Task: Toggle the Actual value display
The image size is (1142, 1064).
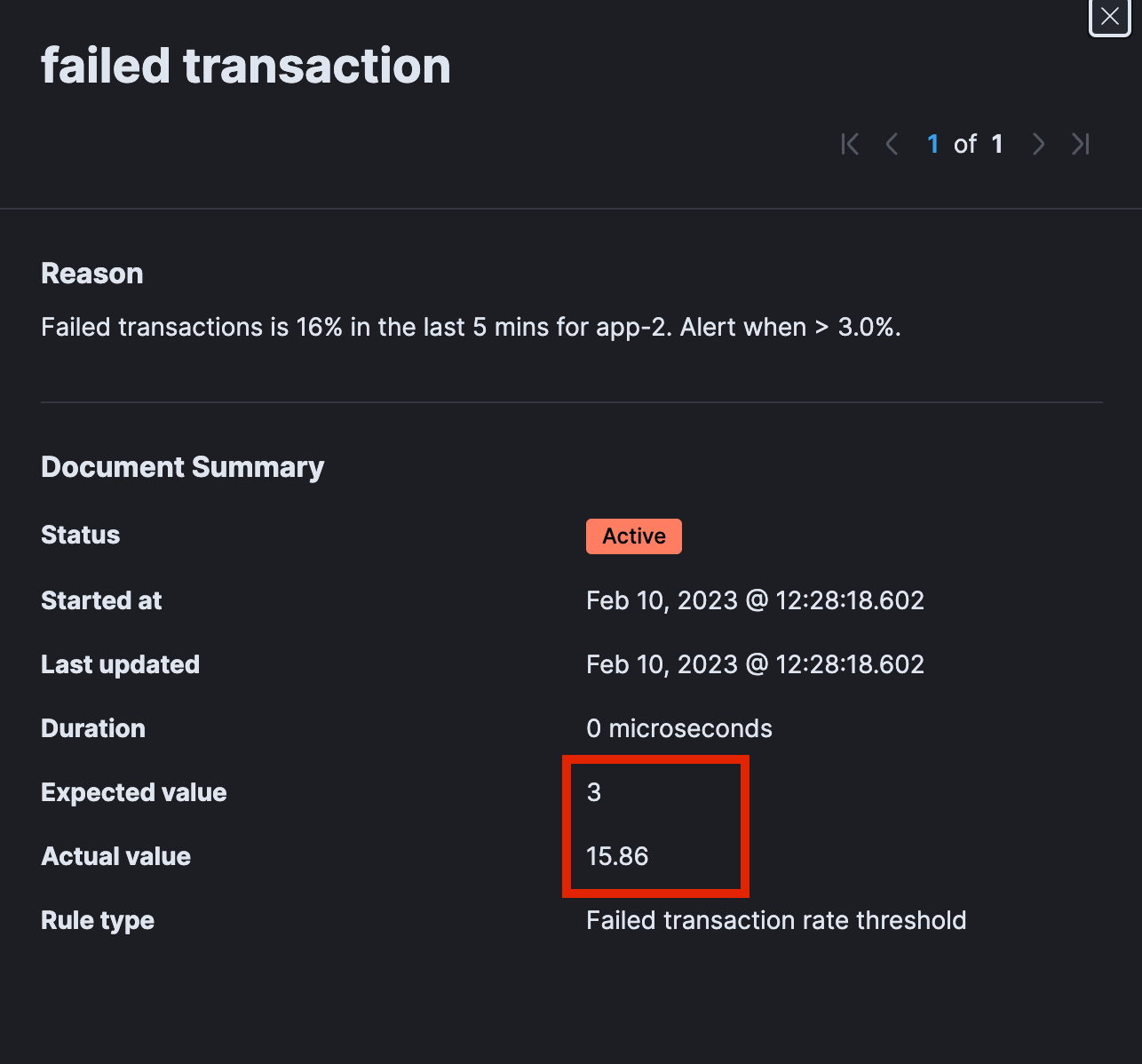Action: (617, 856)
